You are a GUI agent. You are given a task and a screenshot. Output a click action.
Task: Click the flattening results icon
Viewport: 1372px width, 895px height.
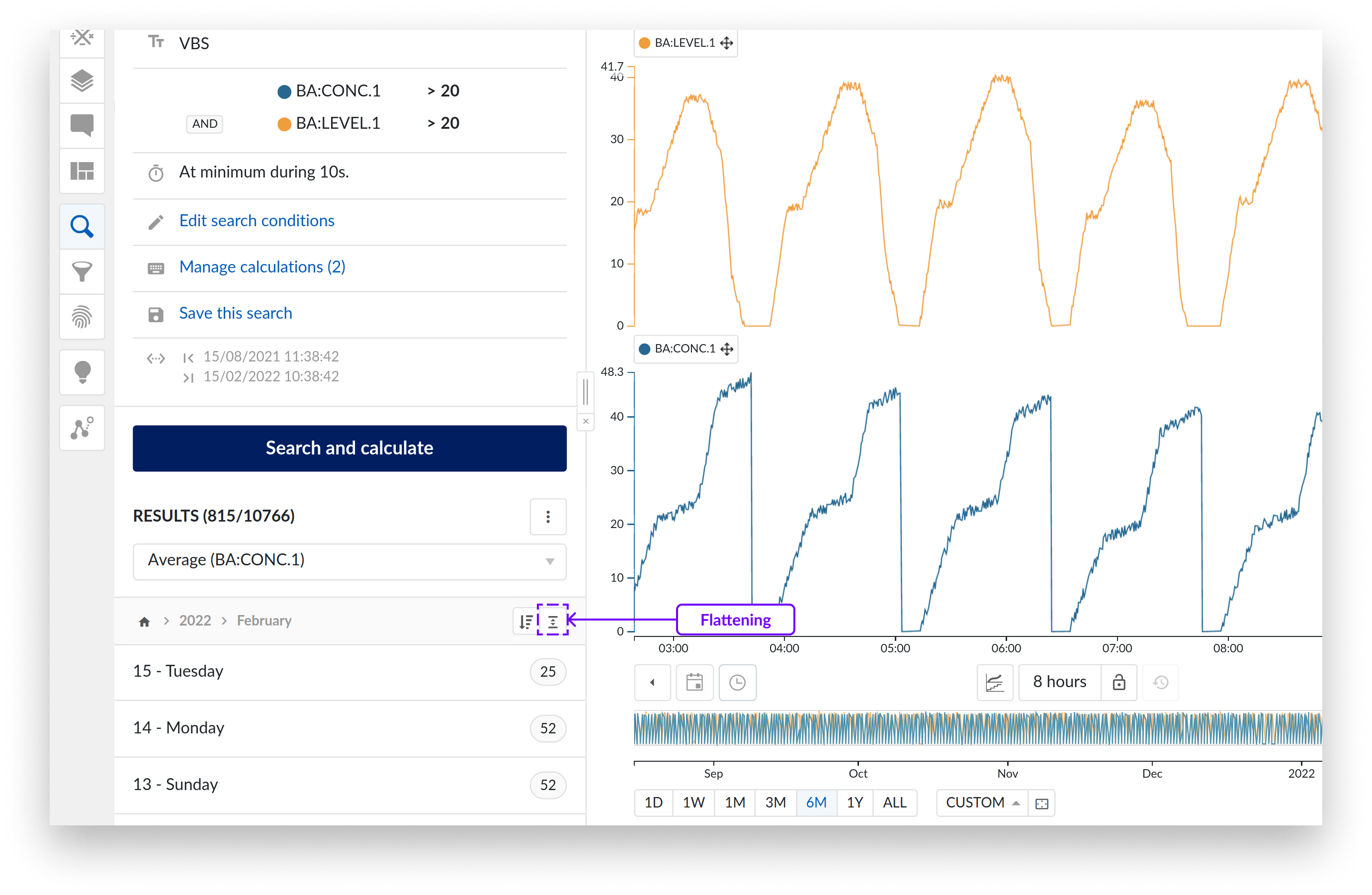552,621
